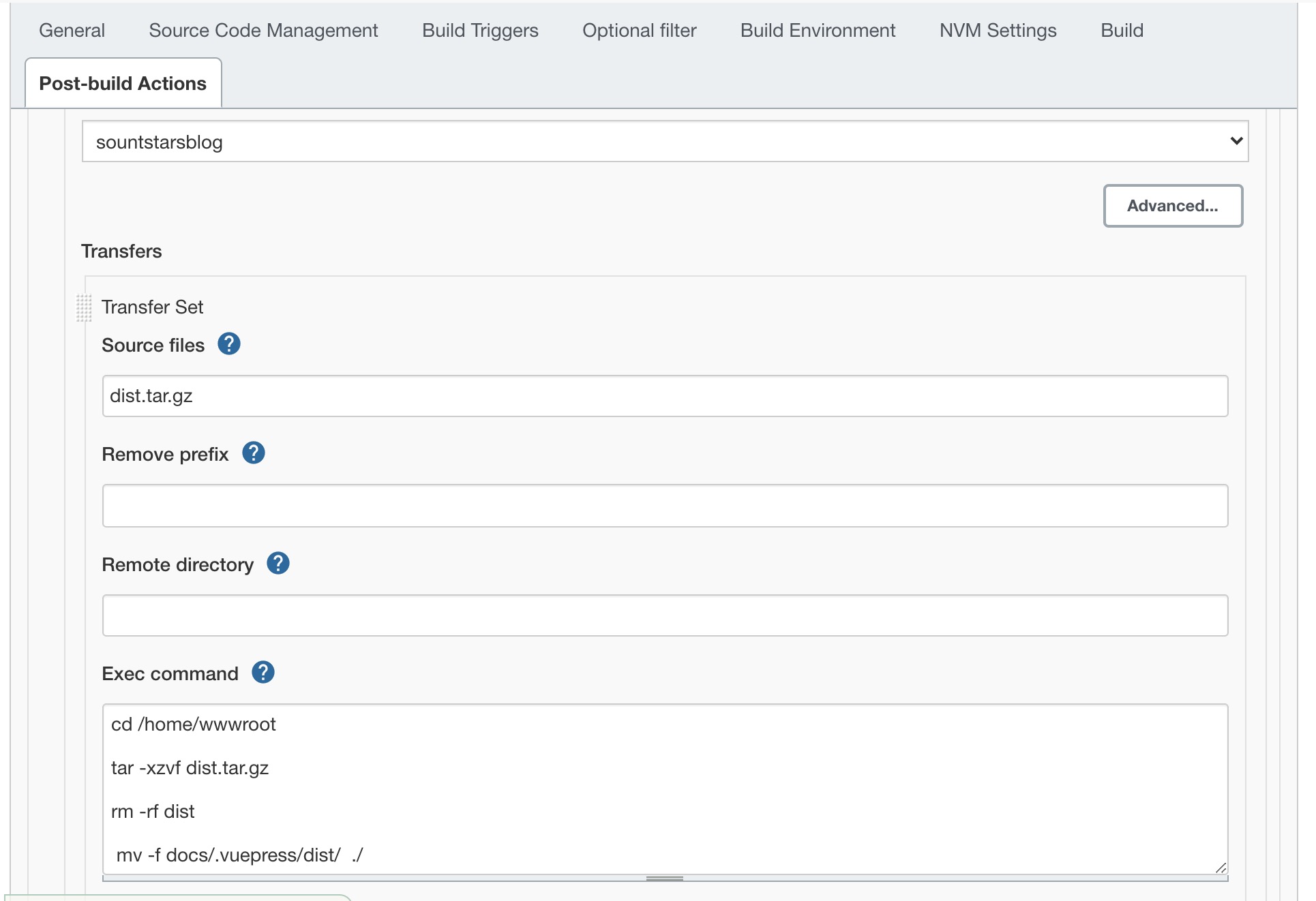Image resolution: width=1316 pixels, height=901 pixels.
Task: Open help for Remove prefix
Action: pyautogui.click(x=254, y=453)
